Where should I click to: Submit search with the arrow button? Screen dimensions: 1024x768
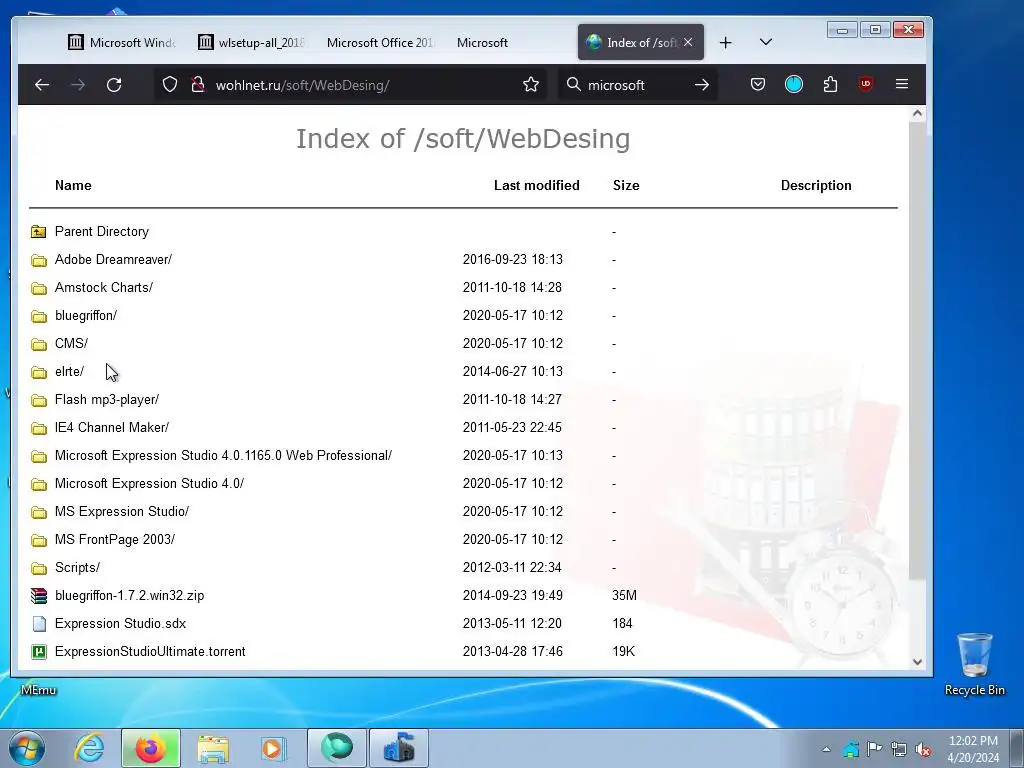pos(702,85)
